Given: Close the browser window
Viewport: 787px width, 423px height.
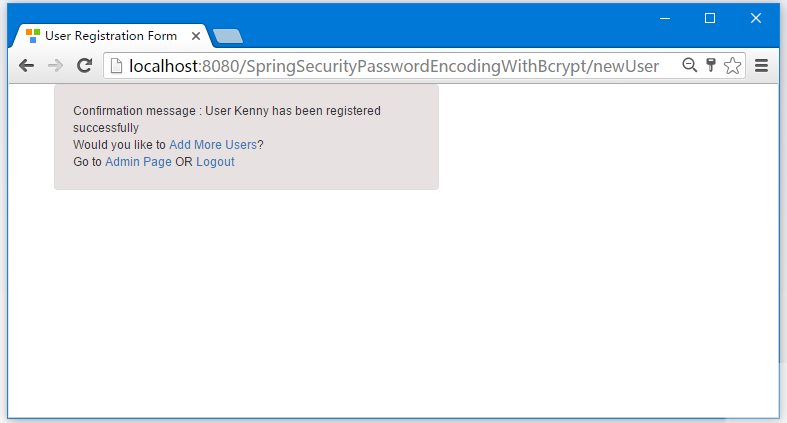Looking at the screenshot, I should click(756, 19).
